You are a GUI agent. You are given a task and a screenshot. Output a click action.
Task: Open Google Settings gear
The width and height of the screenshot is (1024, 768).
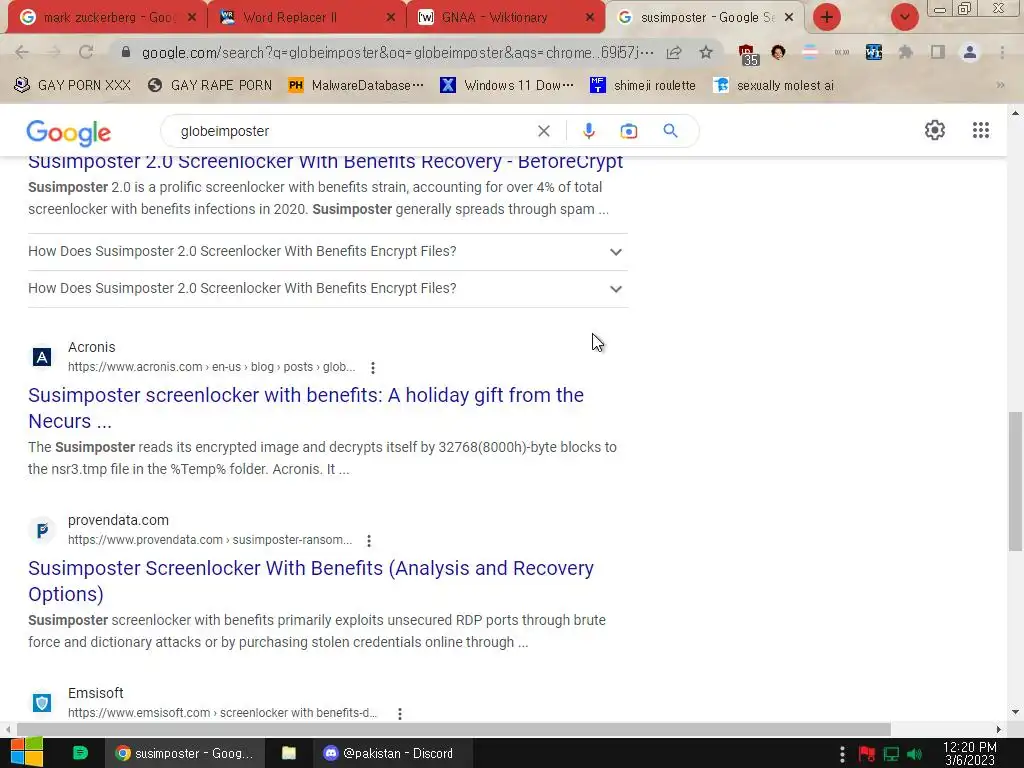click(935, 130)
